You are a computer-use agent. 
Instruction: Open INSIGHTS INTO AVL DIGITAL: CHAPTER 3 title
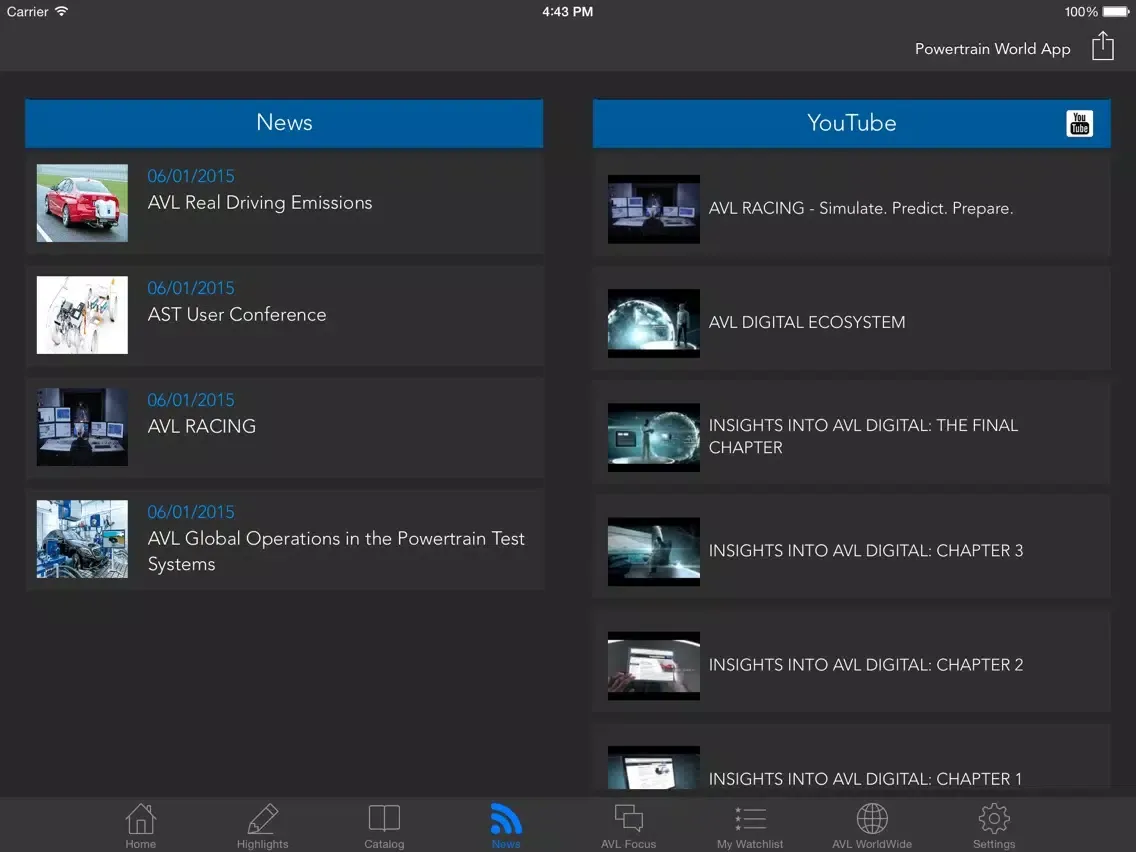pos(866,551)
